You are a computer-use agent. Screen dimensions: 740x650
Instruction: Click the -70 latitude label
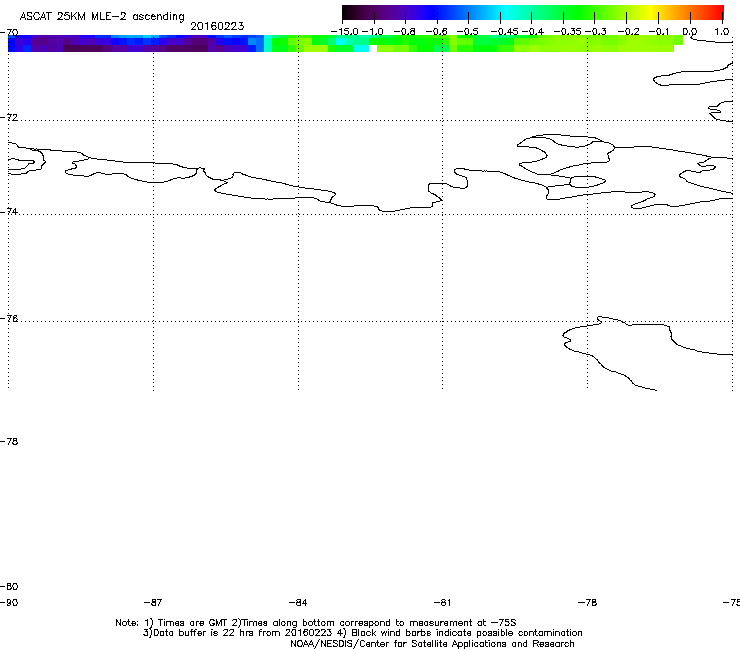coord(9,33)
